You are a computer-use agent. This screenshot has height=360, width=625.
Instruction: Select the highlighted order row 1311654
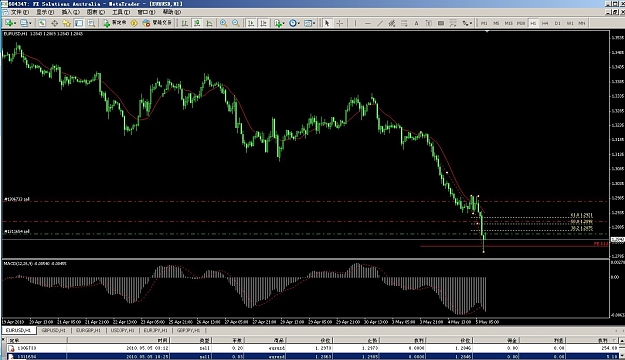click(313, 356)
